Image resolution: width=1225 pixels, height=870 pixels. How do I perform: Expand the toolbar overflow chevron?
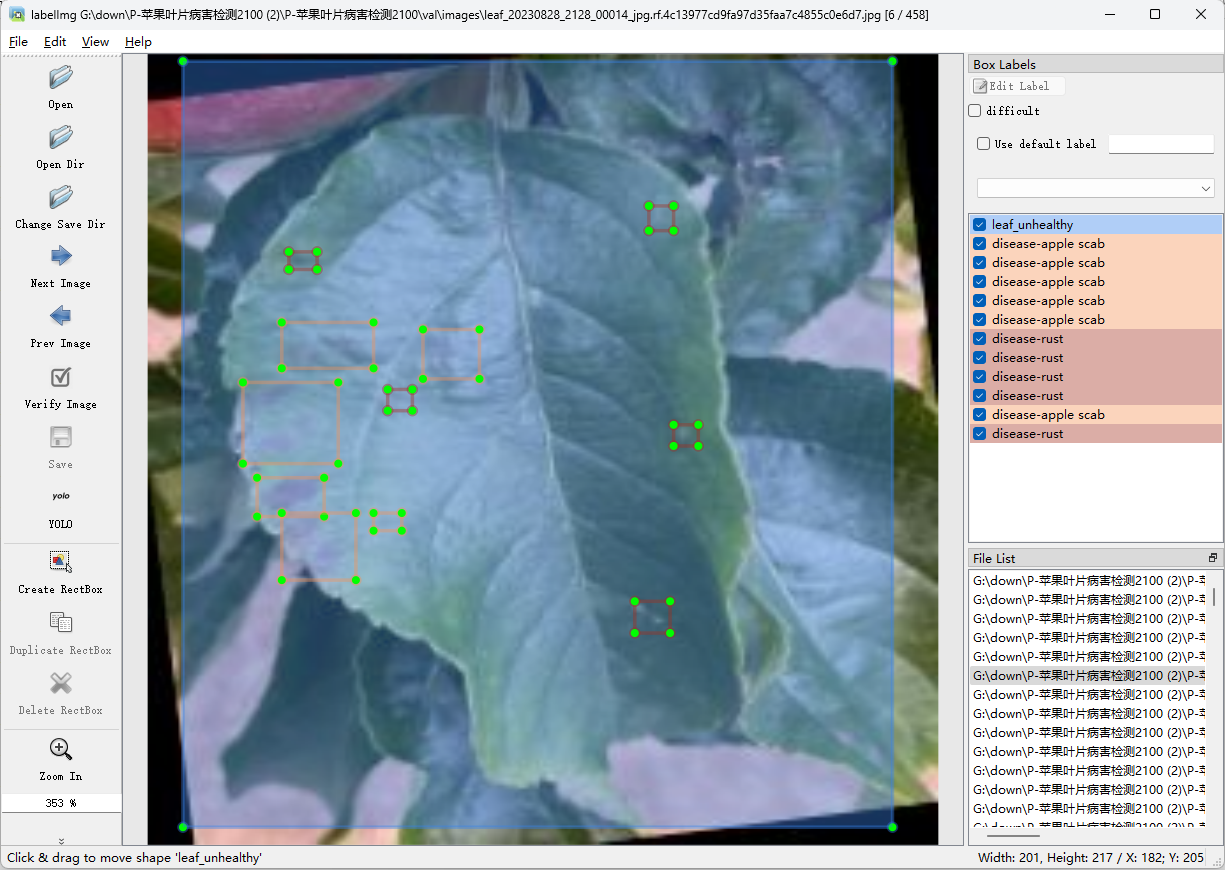pyautogui.click(x=61, y=840)
